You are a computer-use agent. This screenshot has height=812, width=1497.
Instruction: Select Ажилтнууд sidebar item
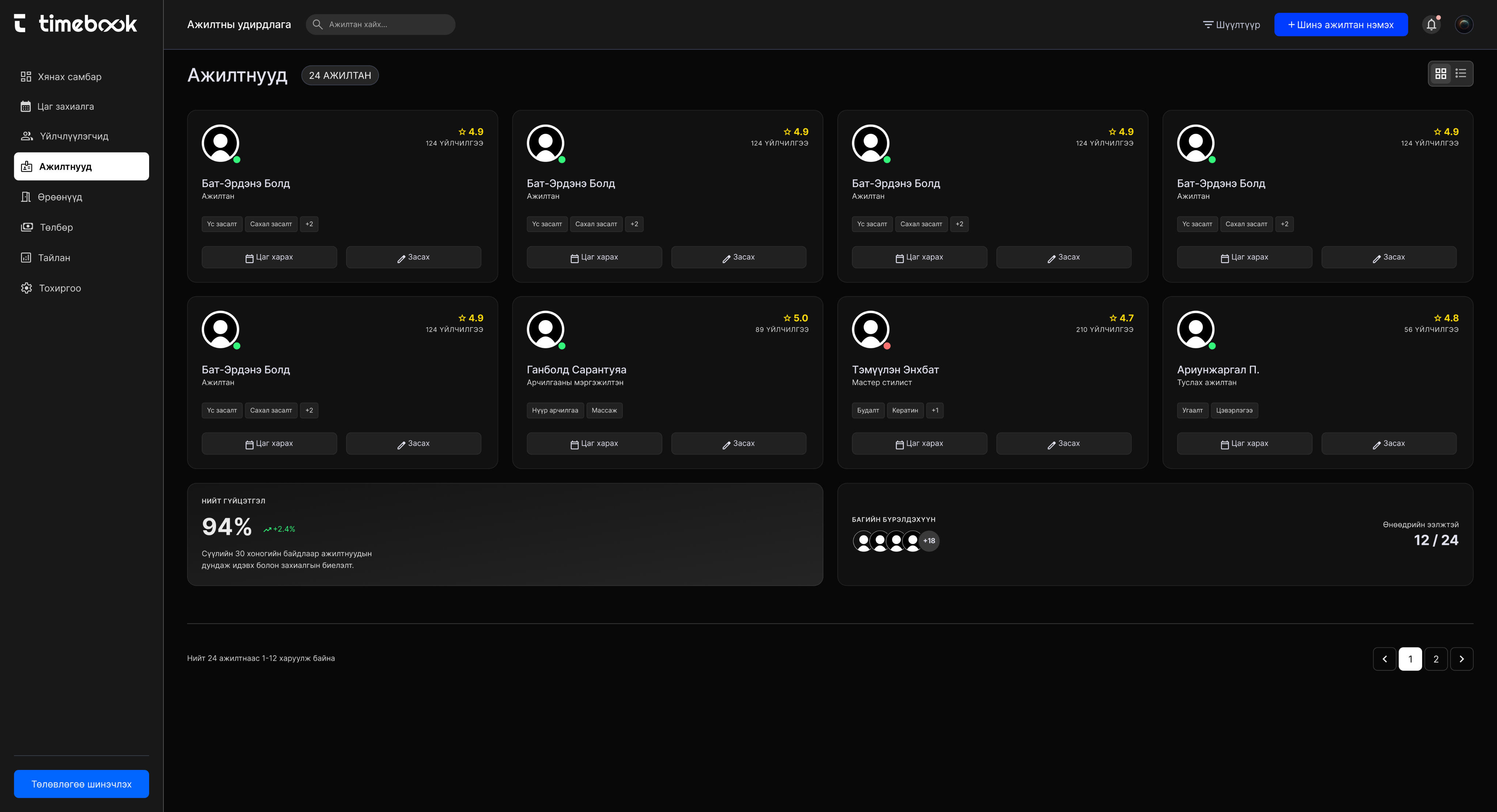pos(82,166)
